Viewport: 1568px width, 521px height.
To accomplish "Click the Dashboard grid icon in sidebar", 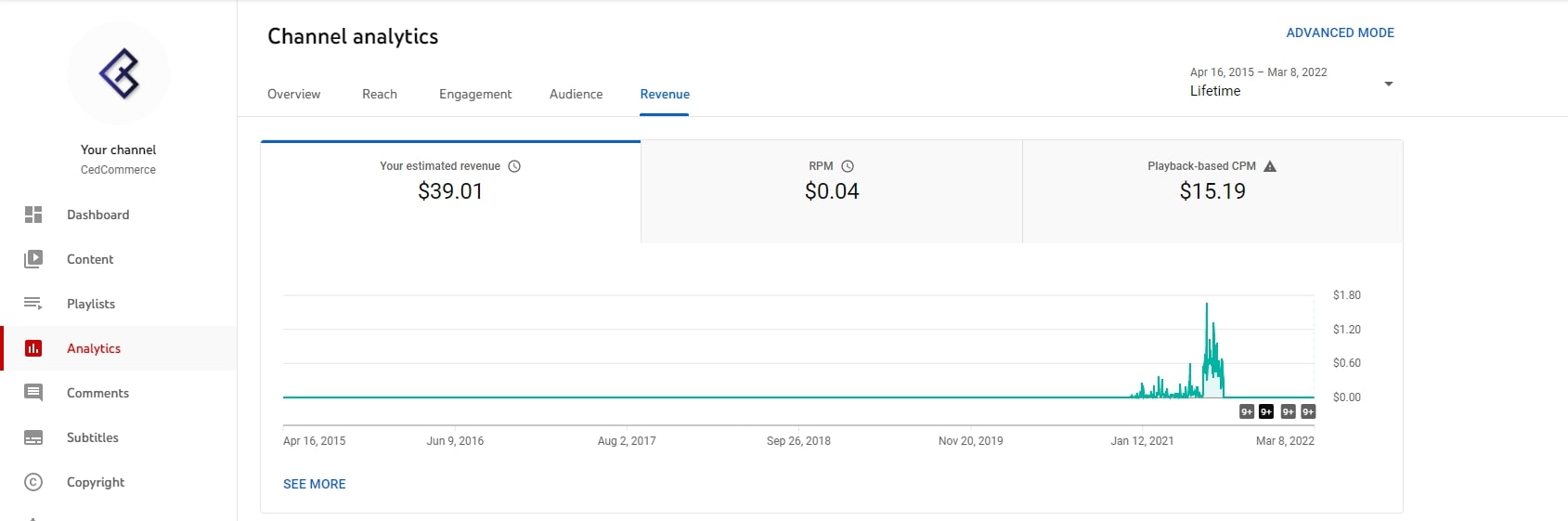I will pyautogui.click(x=33, y=215).
